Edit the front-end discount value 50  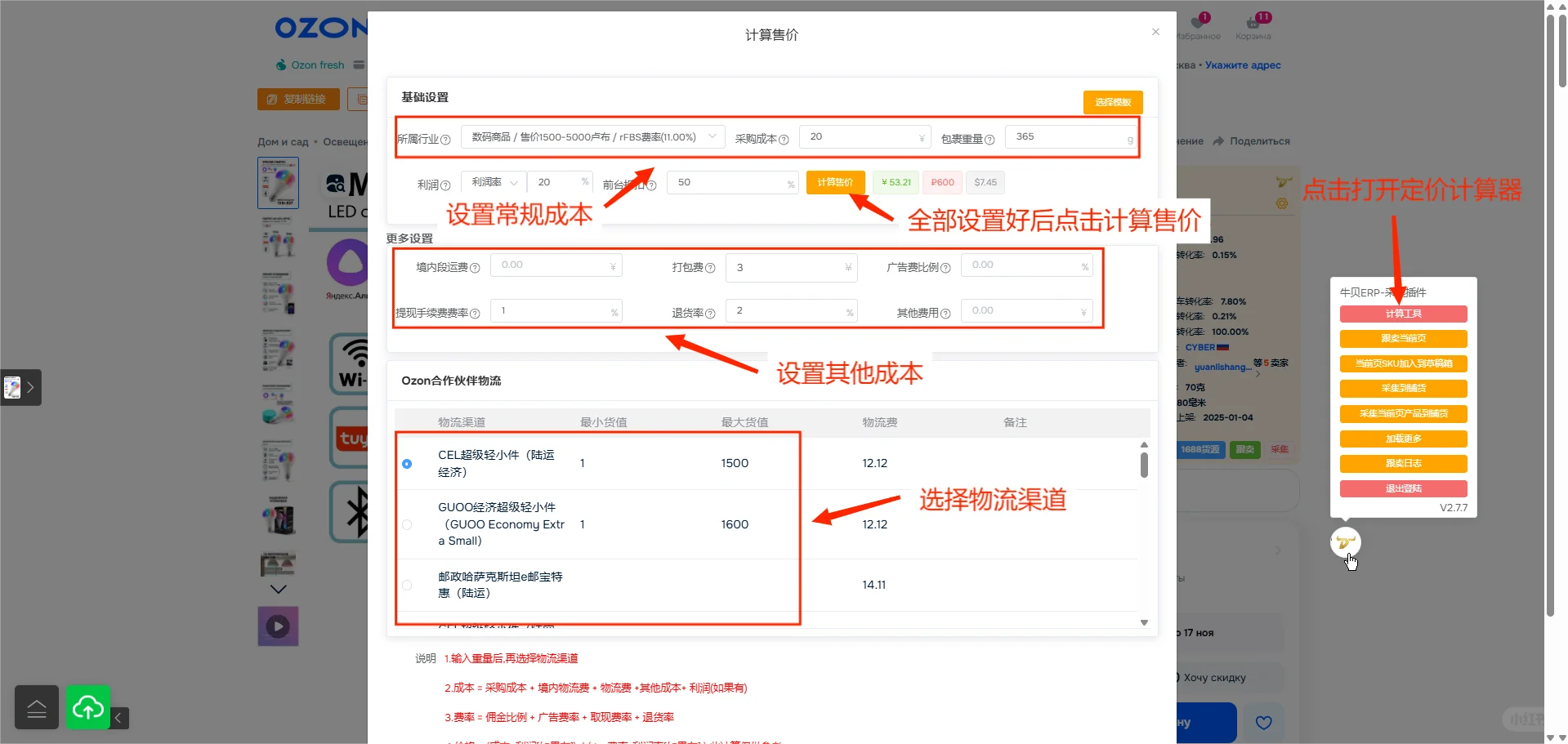click(733, 182)
